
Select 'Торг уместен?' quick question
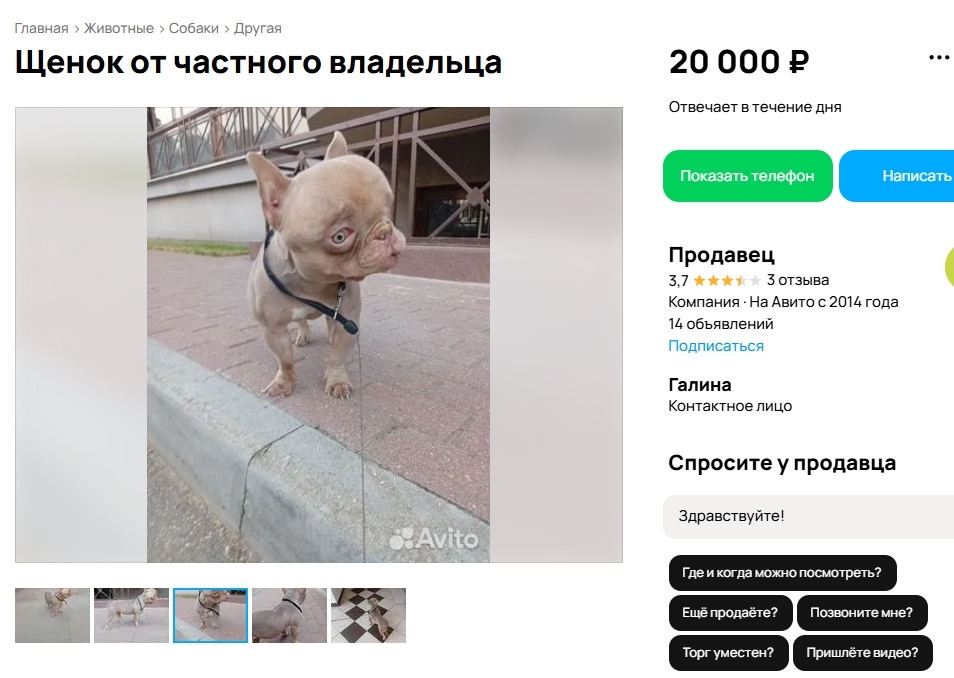[x=728, y=652]
